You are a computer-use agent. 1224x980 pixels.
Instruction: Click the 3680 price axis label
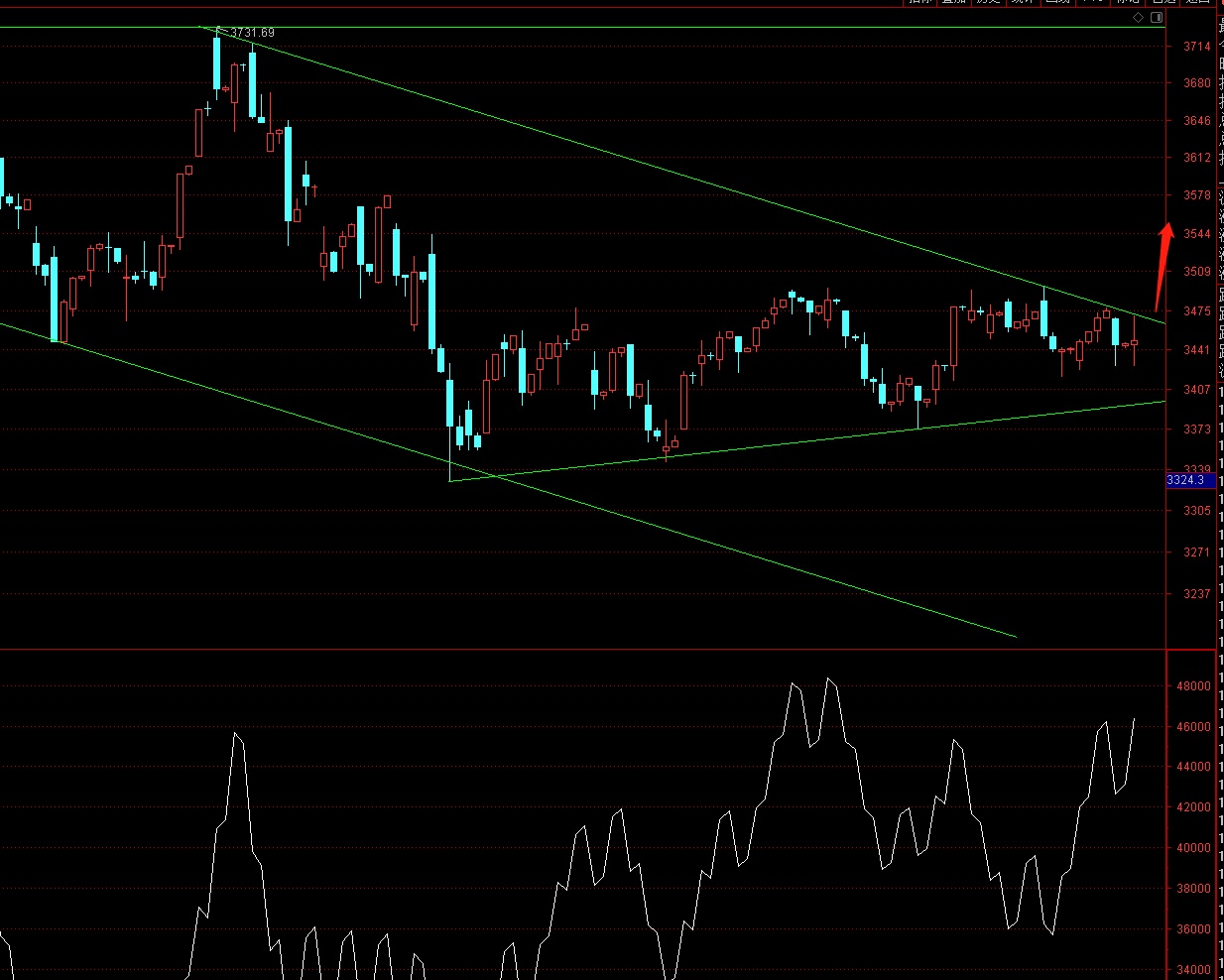coord(1196,83)
